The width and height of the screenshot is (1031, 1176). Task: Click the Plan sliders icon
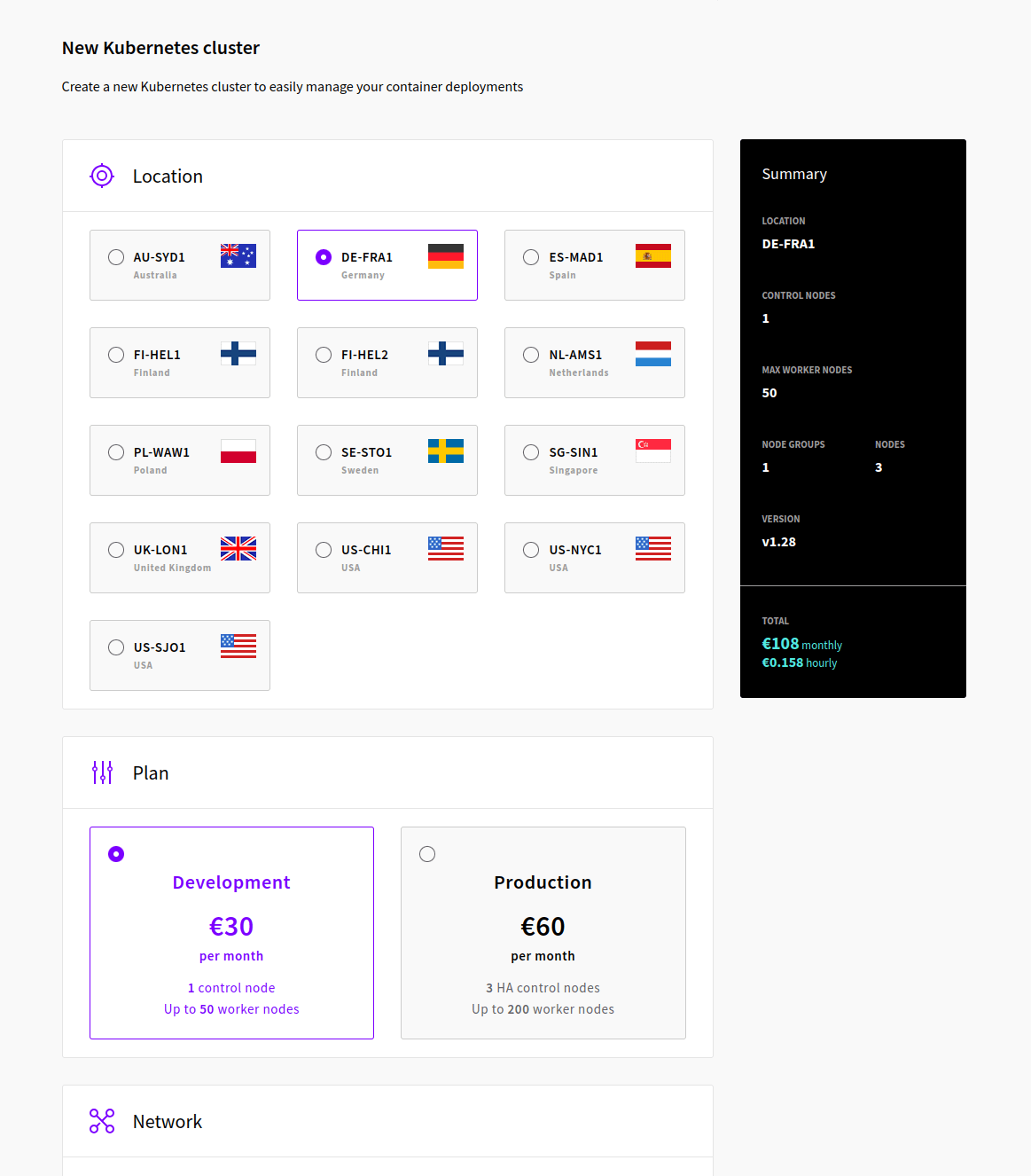click(102, 772)
